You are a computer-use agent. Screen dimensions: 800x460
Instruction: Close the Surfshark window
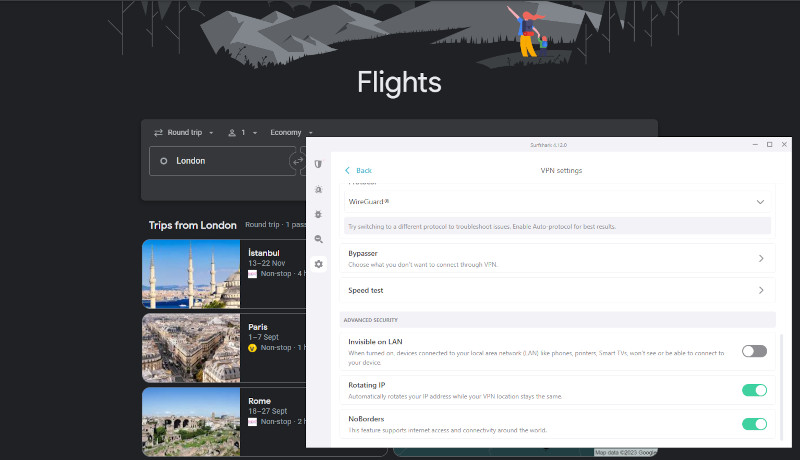coord(784,145)
